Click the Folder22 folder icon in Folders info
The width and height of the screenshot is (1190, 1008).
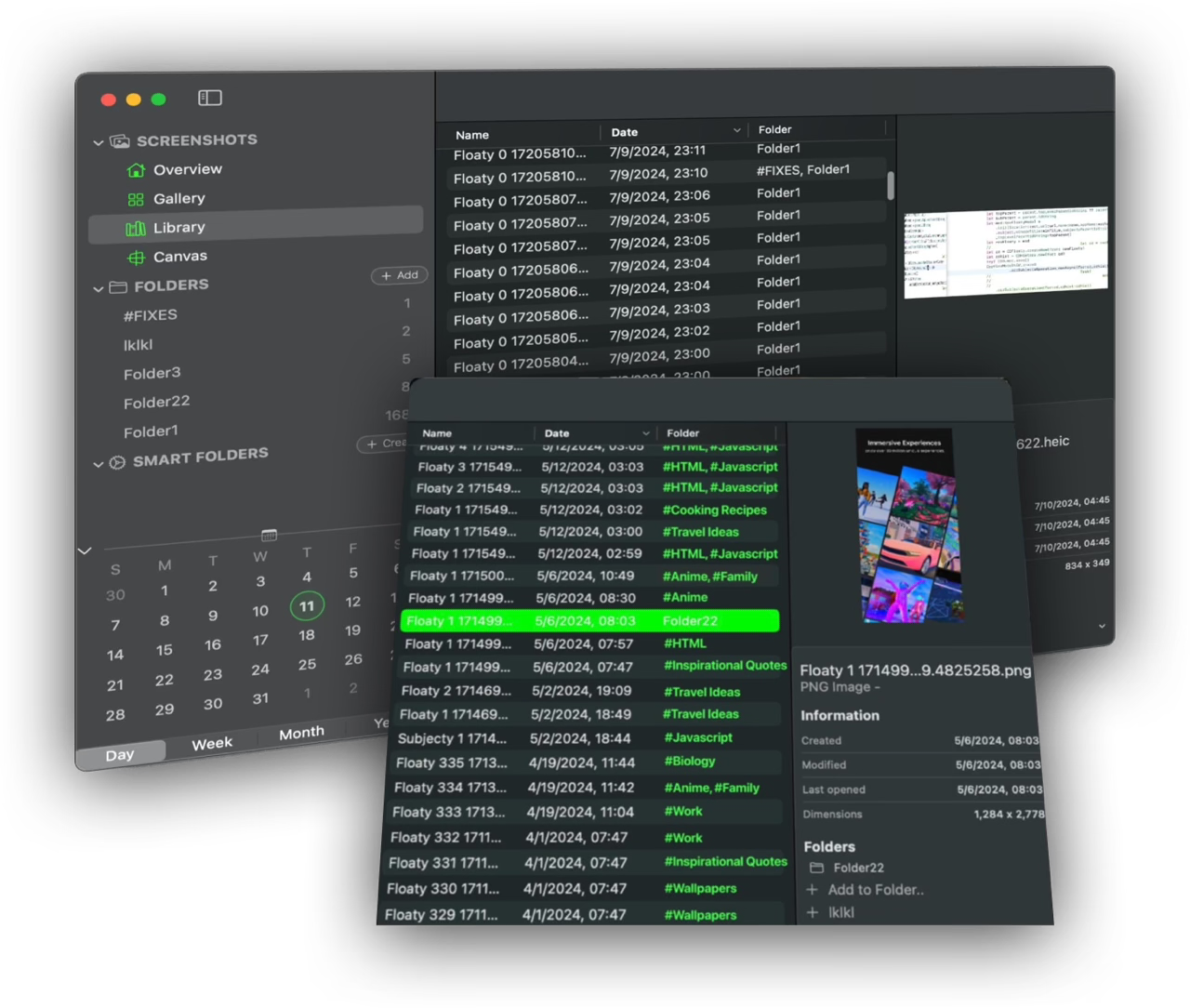click(816, 868)
